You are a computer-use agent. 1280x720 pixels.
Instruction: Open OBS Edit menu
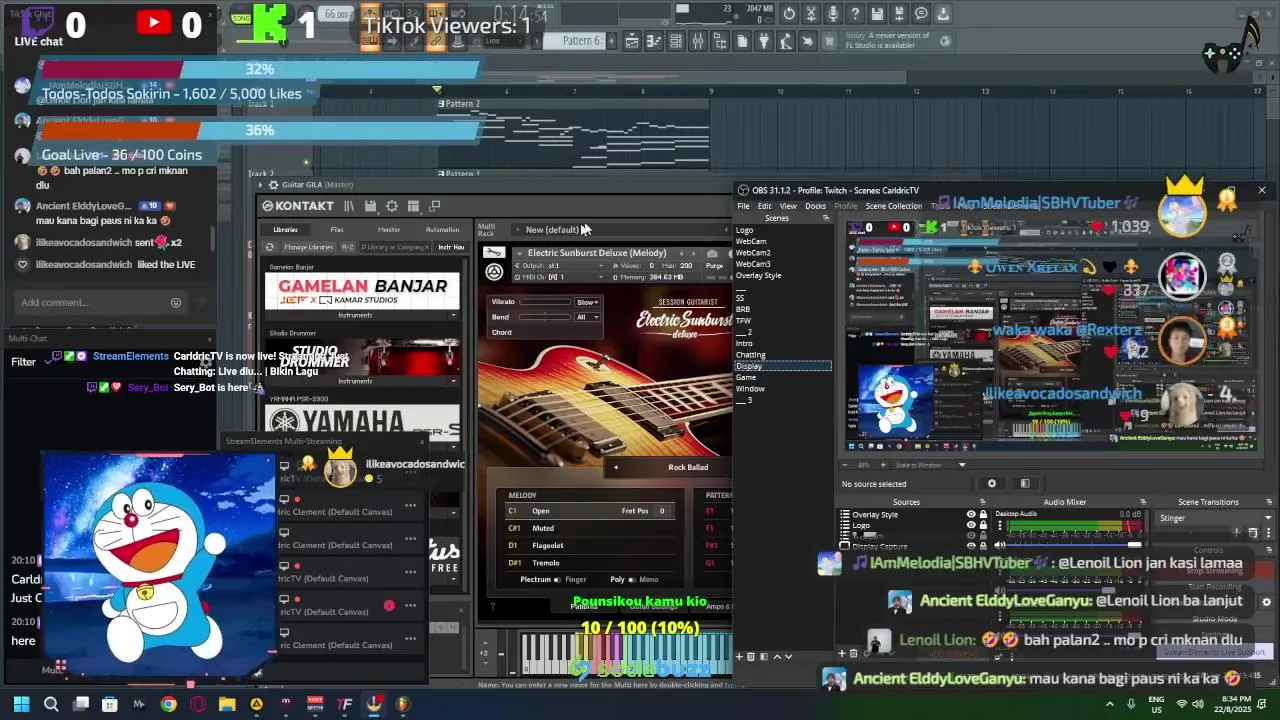pyautogui.click(x=764, y=206)
